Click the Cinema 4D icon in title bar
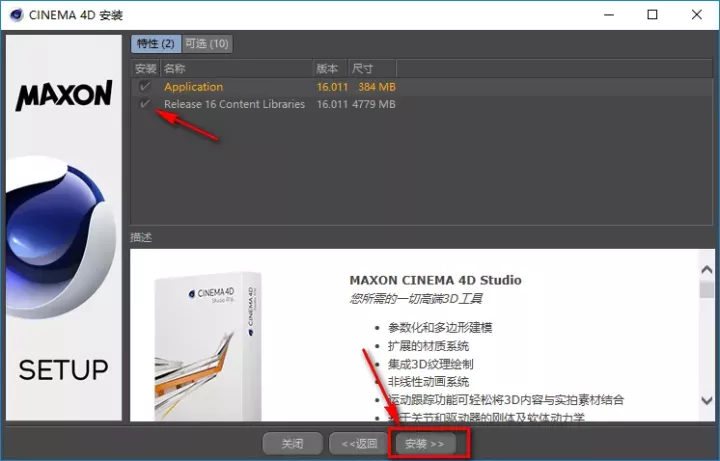The width and height of the screenshot is (720, 461). click(17, 15)
